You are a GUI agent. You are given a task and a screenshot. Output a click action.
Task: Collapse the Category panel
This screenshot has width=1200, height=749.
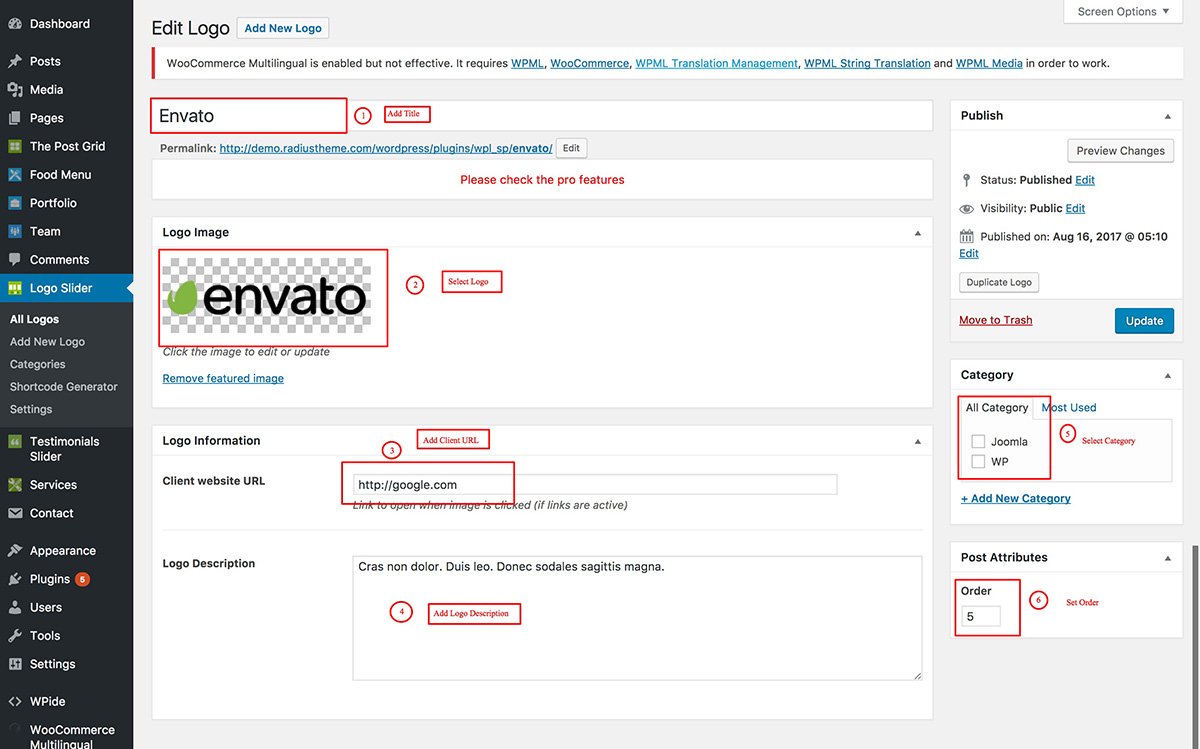(1167, 375)
